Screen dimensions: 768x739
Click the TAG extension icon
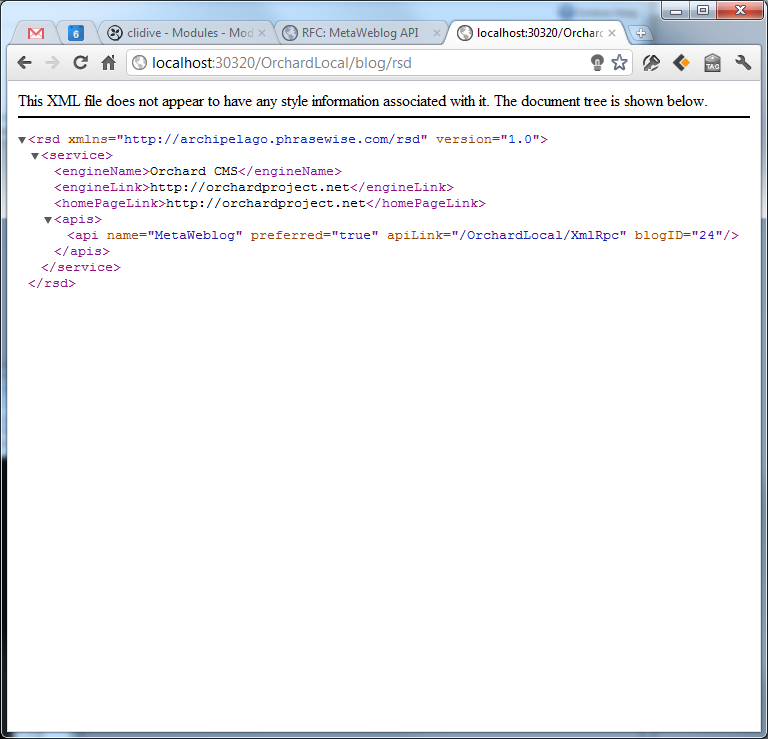pyautogui.click(x=712, y=62)
